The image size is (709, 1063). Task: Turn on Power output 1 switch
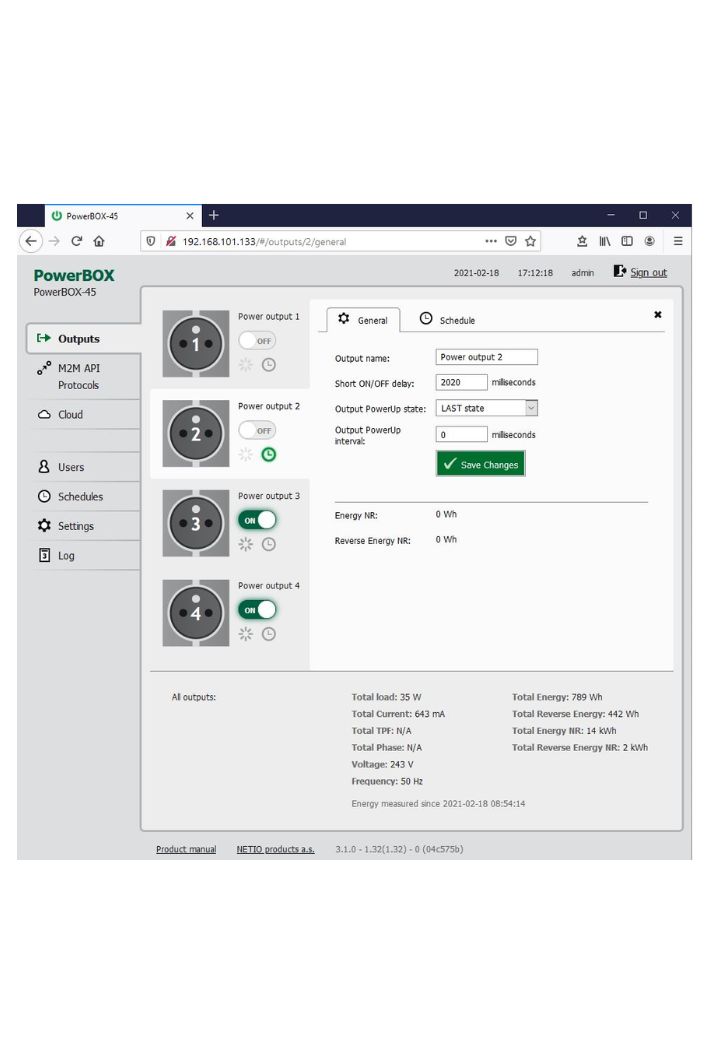pyautogui.click(x=257, y=340)
